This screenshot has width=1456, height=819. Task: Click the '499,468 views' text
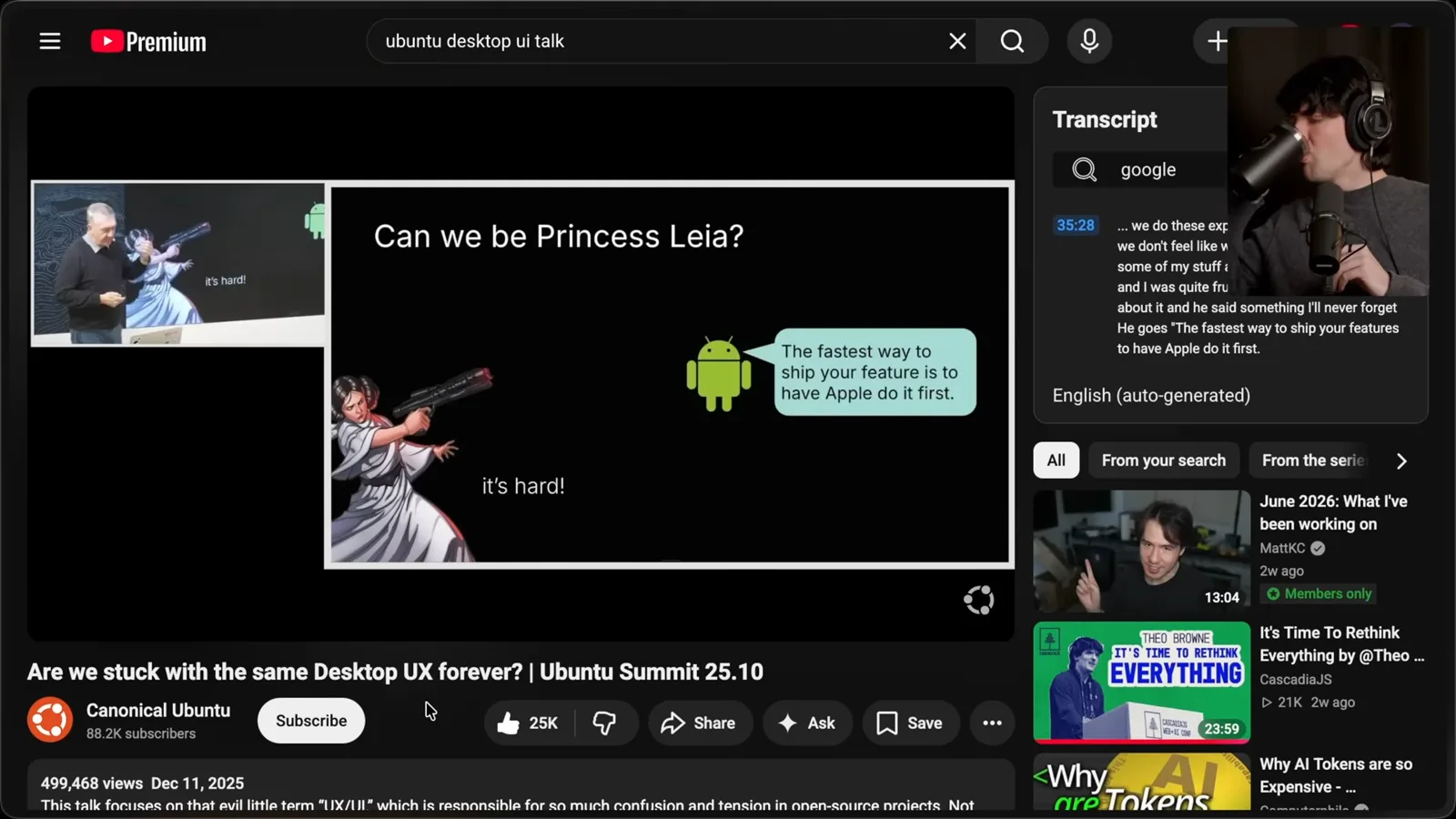[92, 783]
